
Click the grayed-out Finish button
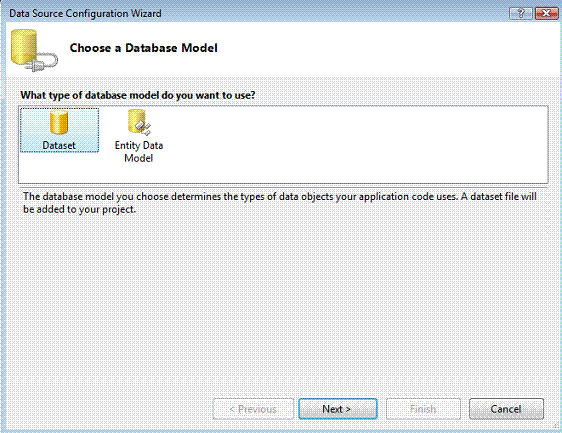[423, 409]
